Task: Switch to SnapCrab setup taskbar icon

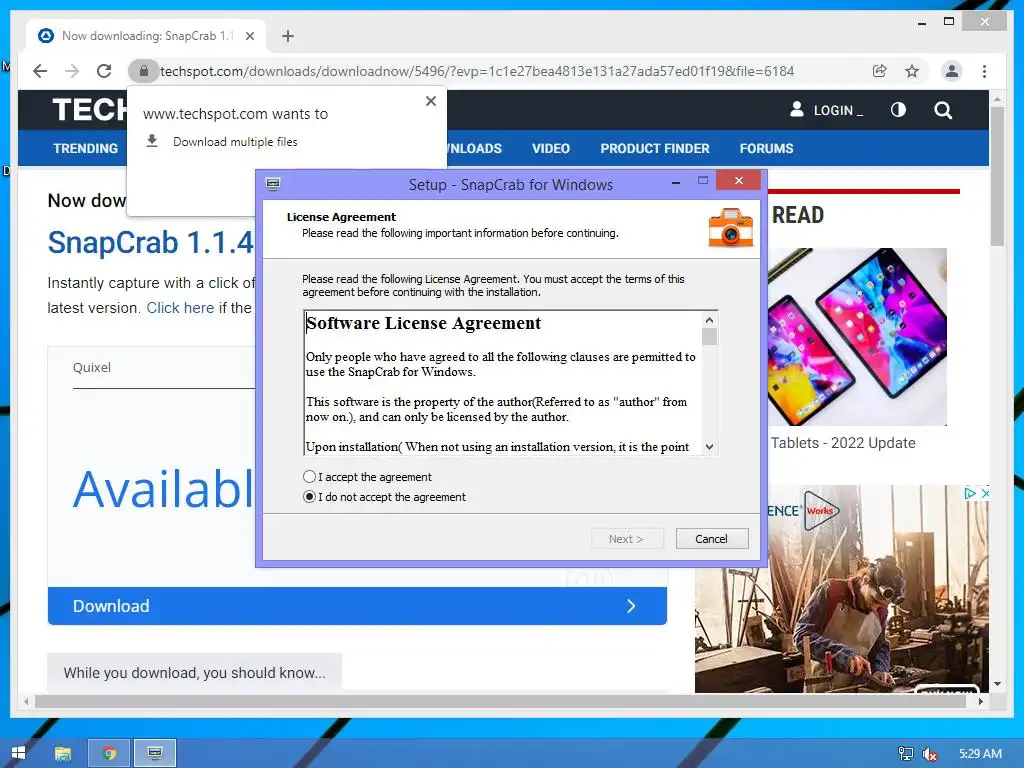Action: pos(155,753)
